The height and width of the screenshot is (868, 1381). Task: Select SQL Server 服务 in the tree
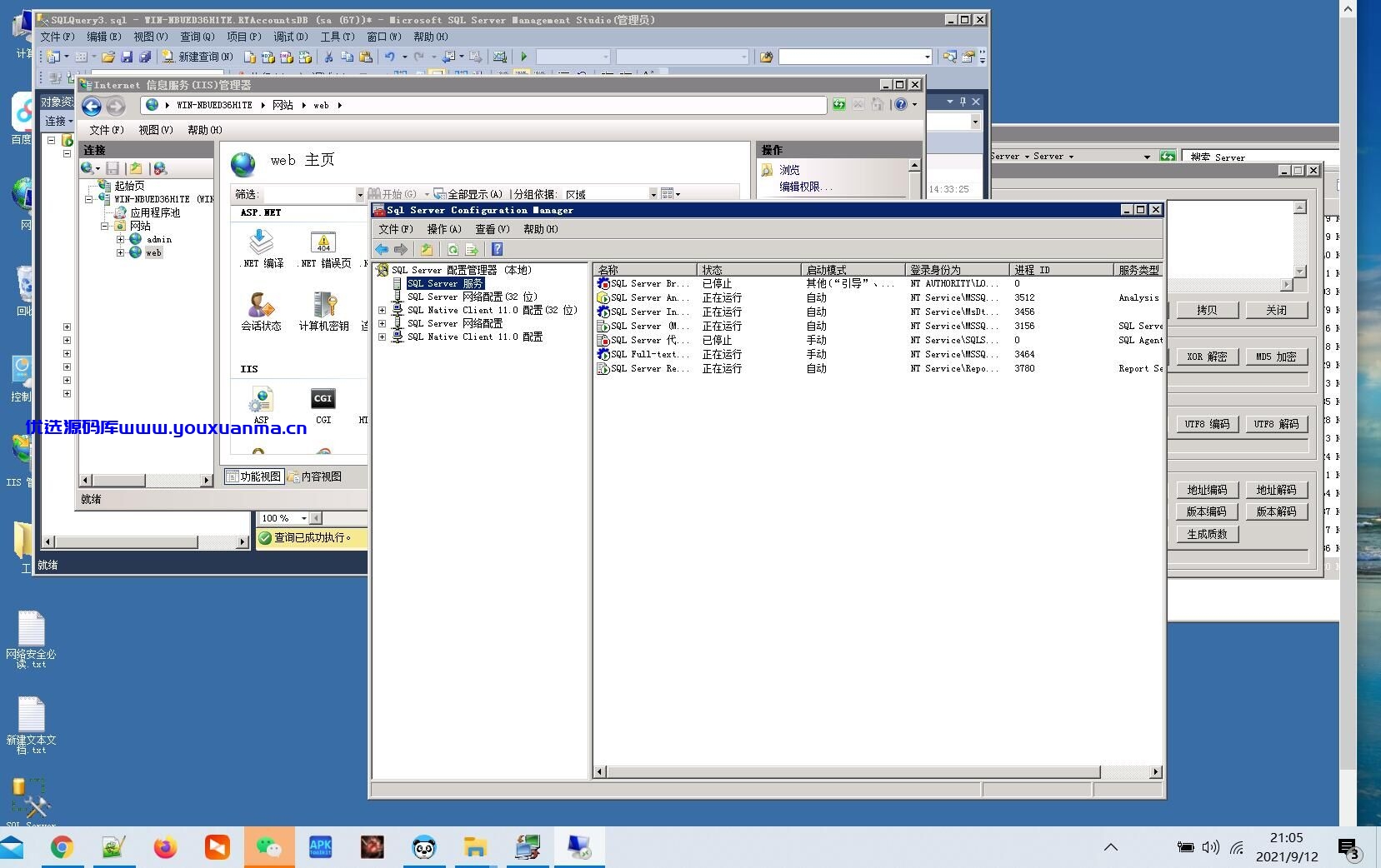click(x=445, y=283)
